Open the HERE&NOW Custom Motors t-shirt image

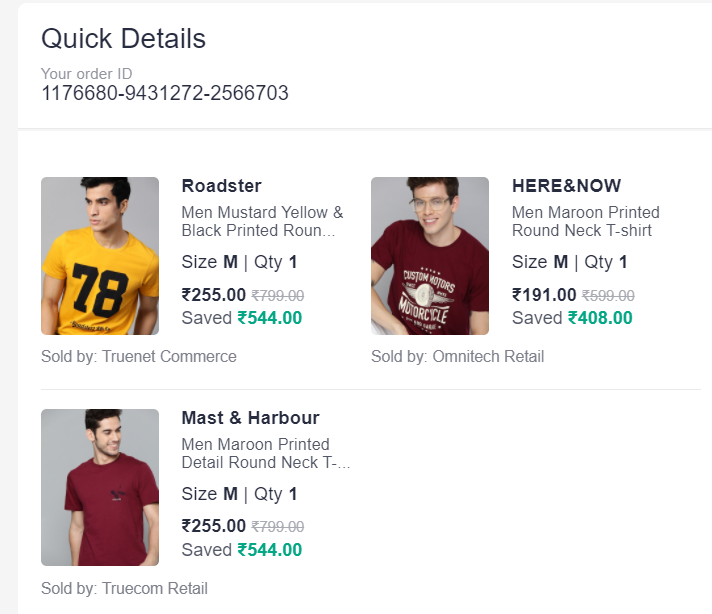point(430,256)
